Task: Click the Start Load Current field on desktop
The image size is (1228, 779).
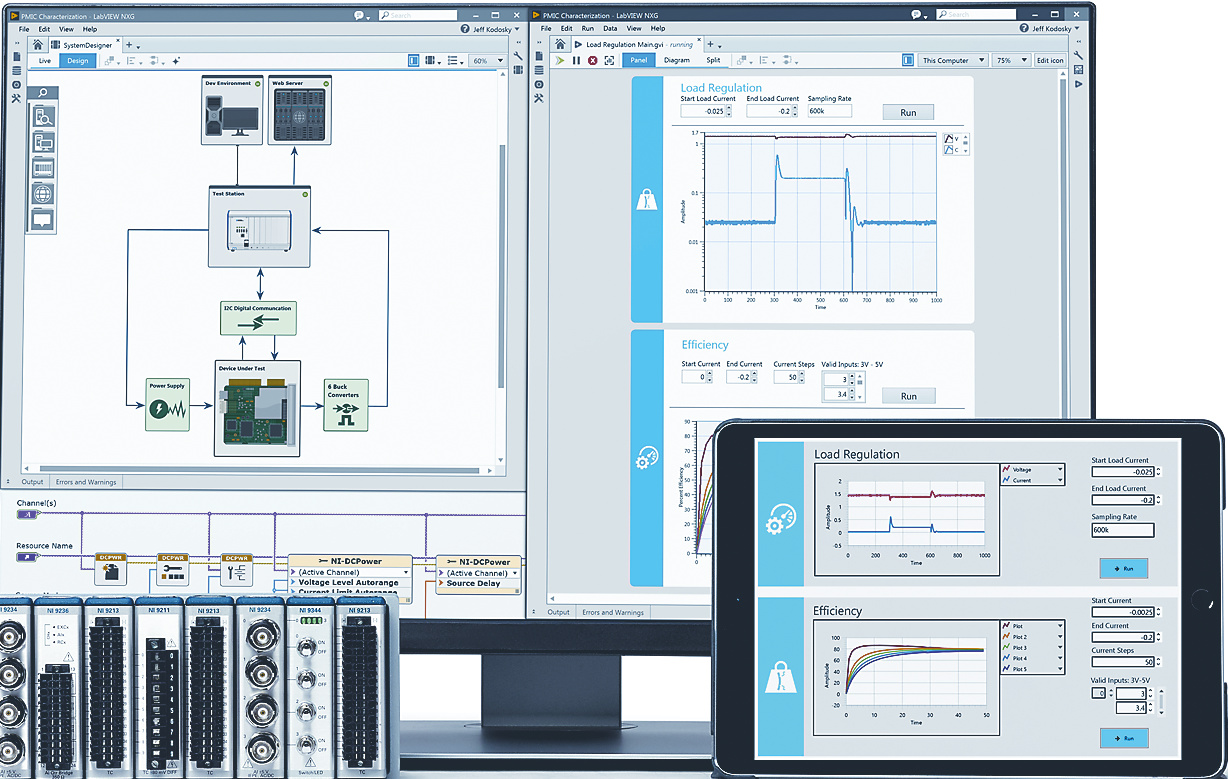Action: [705, 111]
